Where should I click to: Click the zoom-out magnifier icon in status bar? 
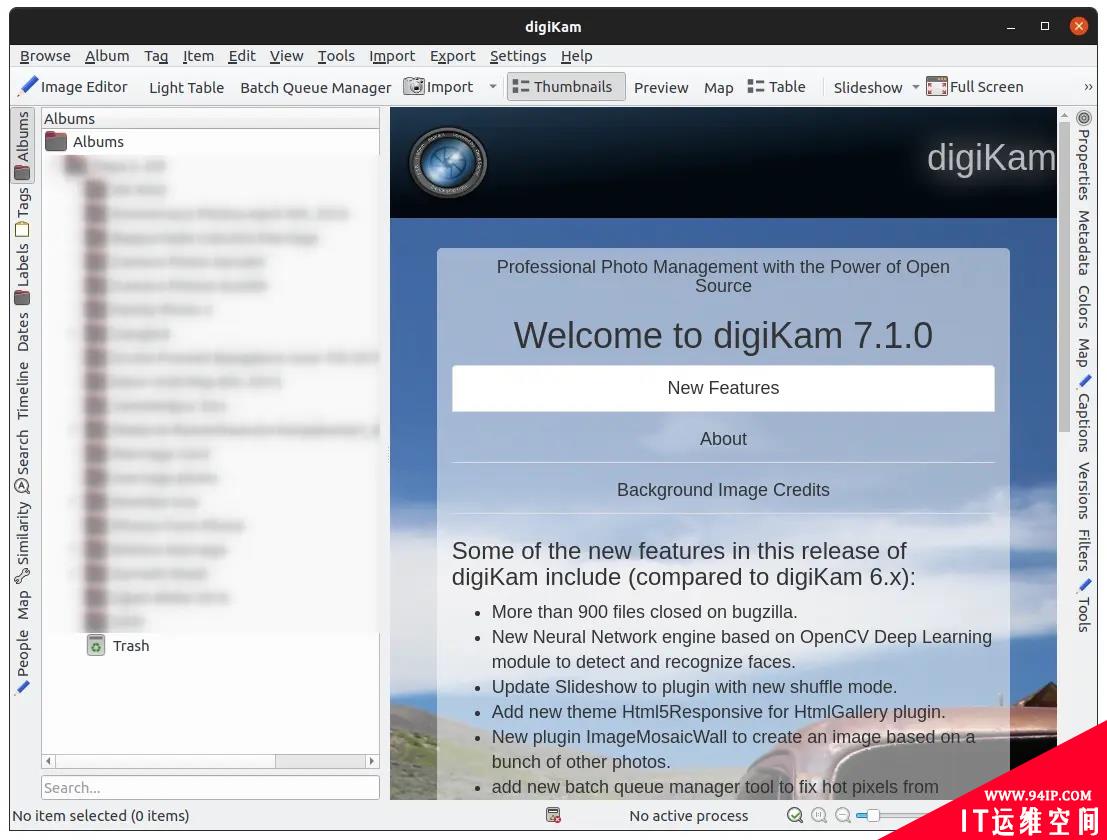(843, 816)
